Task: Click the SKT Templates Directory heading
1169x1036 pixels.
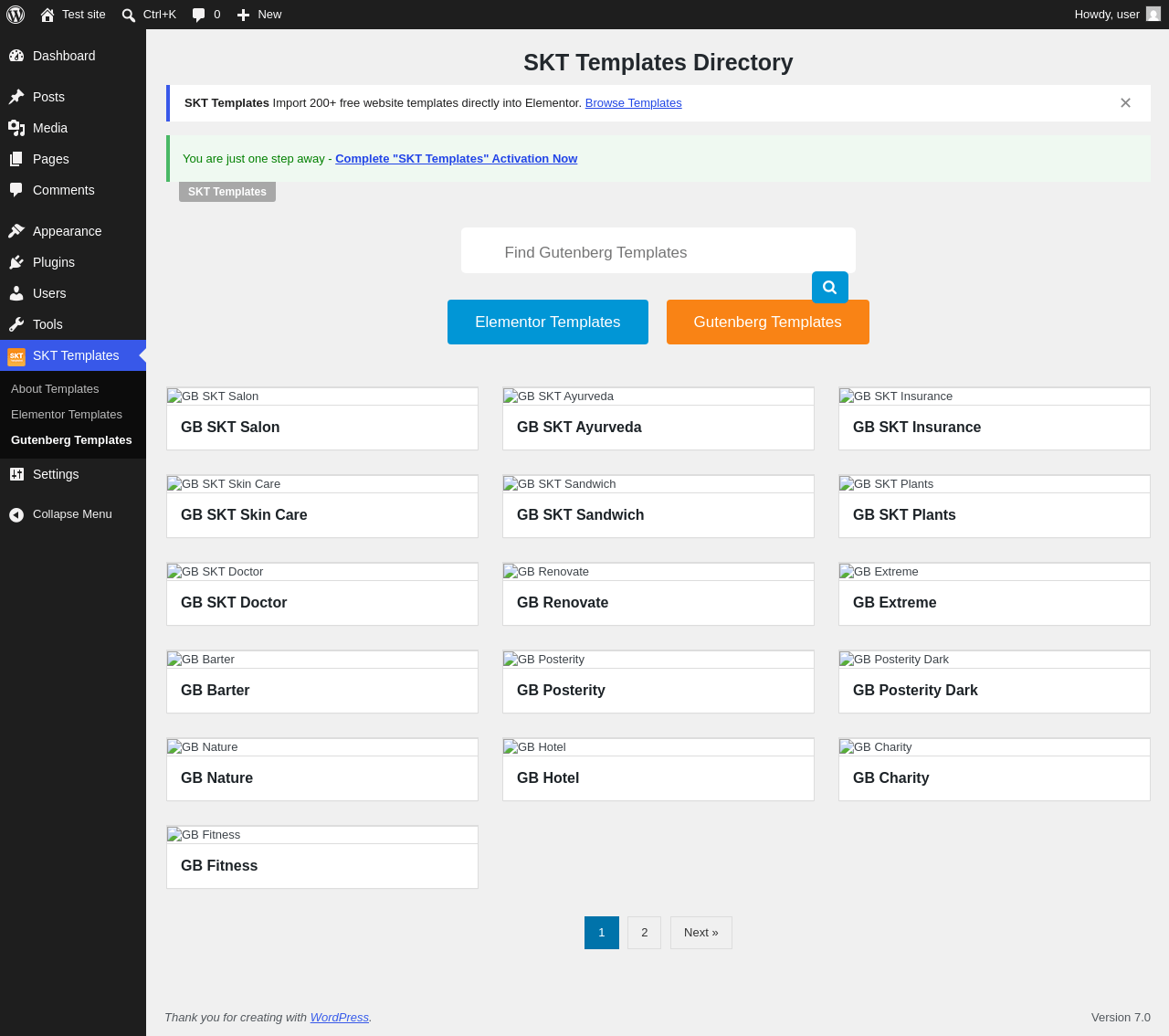Action: [658, 62]
